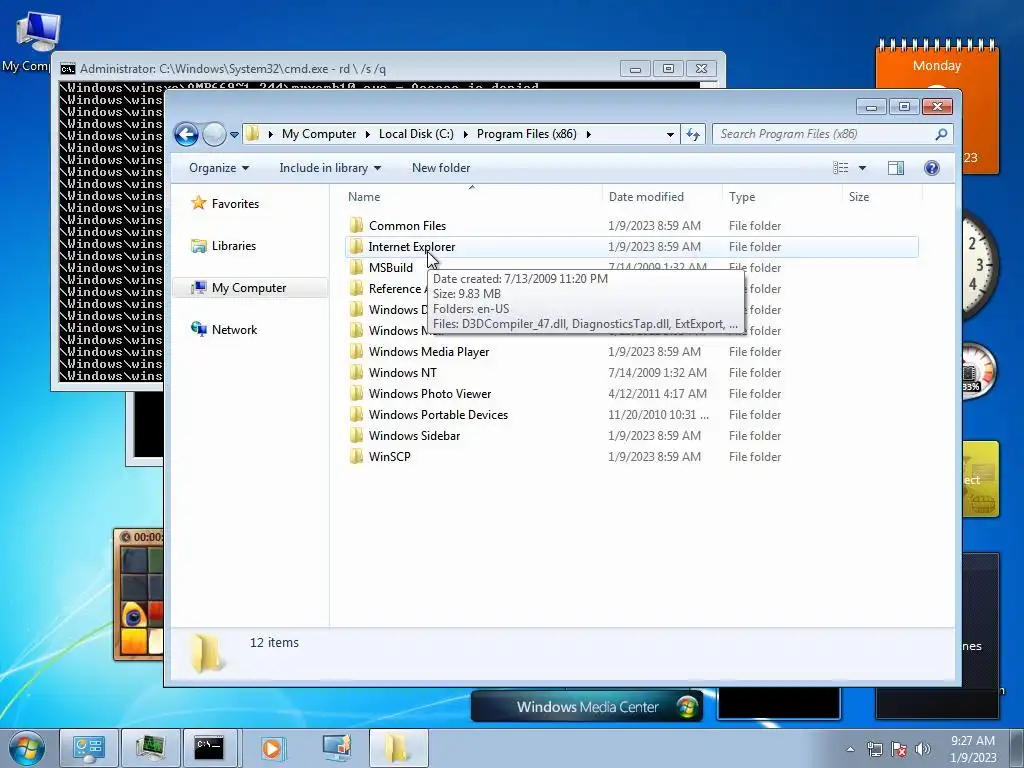Screen dimensions: 1024x768
Task: Expand arrow after Local Disk (C:) breadcrumb
Action: click(465, 135)
